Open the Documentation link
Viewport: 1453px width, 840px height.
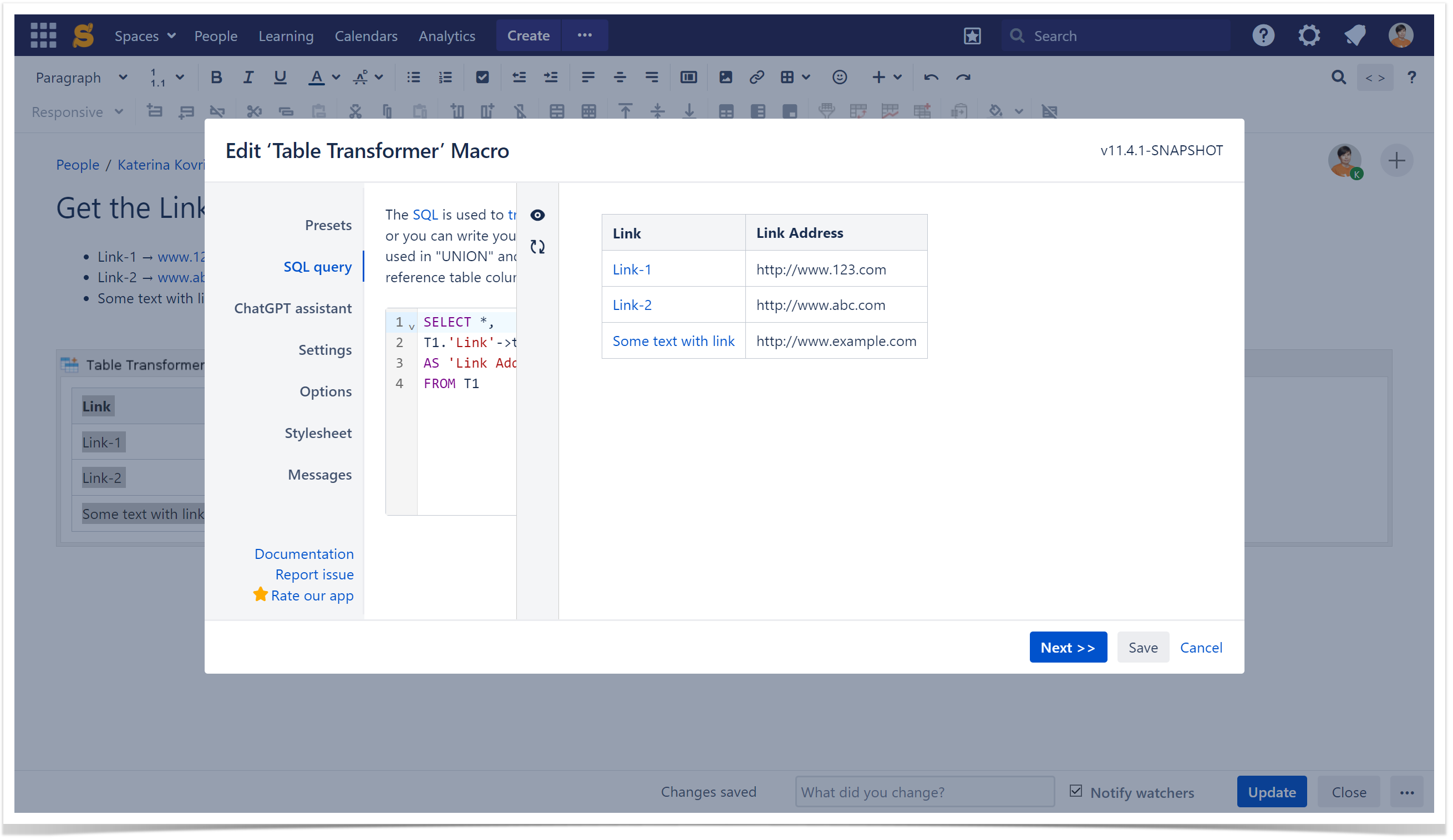(304, 554)
